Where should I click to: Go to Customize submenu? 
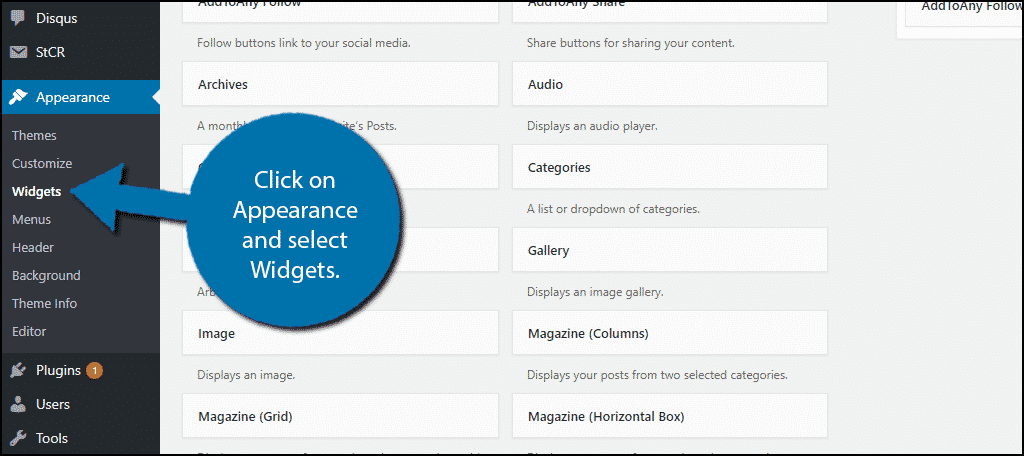[42, 164]
